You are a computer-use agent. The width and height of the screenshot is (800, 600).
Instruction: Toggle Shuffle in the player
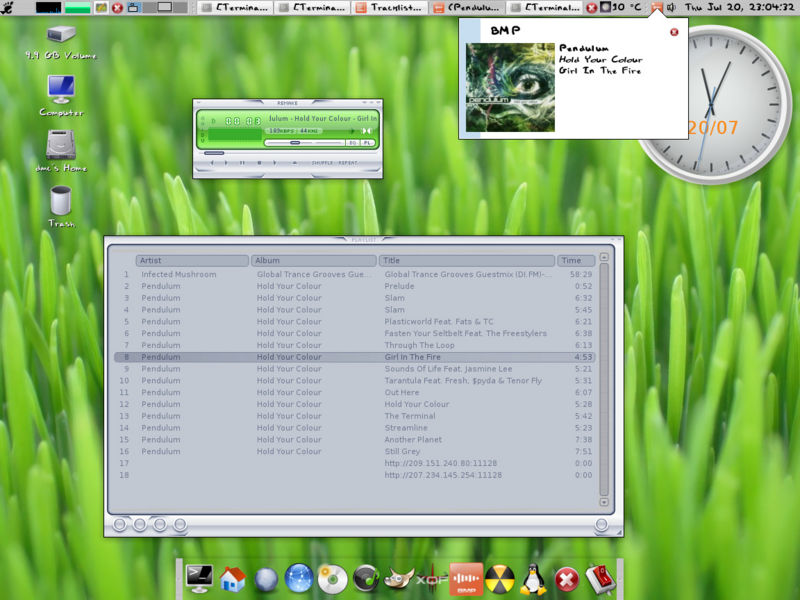(322, 163)
